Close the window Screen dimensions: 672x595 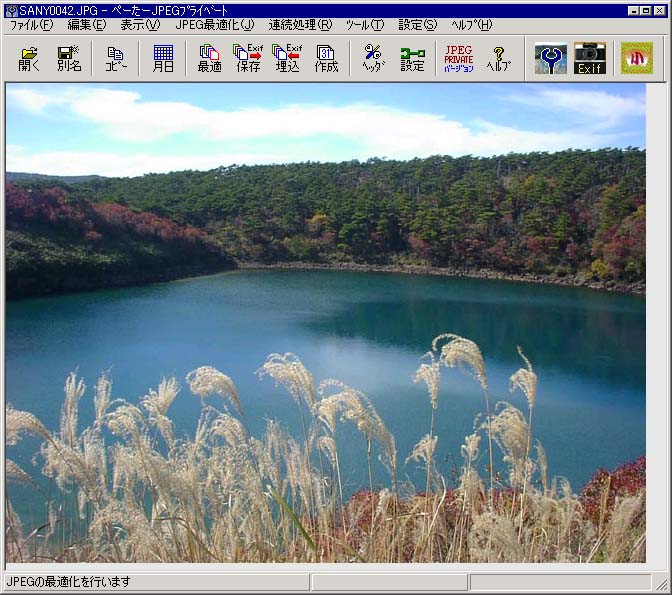click(x=660, y=11)
